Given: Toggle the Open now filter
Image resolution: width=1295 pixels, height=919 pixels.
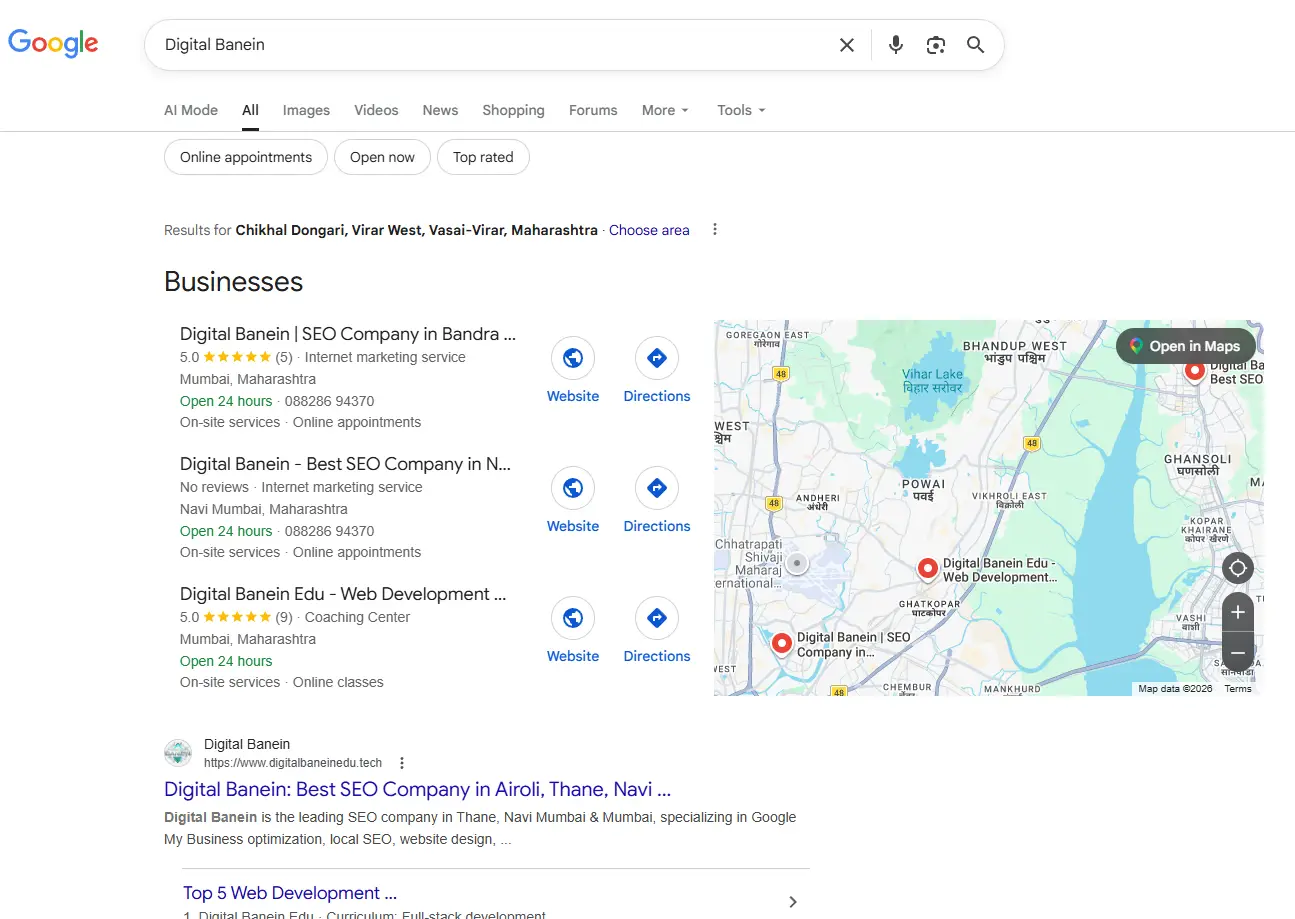Looking at the screenshot, I should [x=382, y=157].
